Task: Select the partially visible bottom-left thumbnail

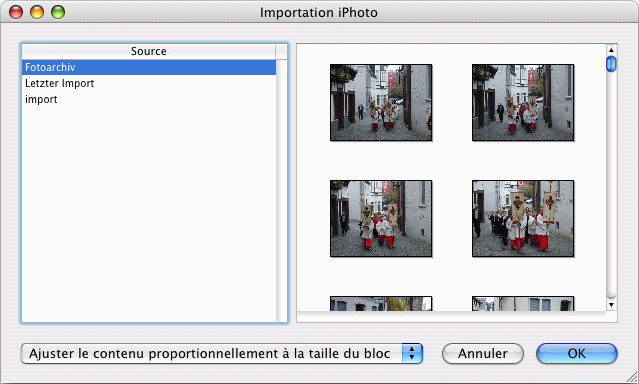Action: pos(381,304)
